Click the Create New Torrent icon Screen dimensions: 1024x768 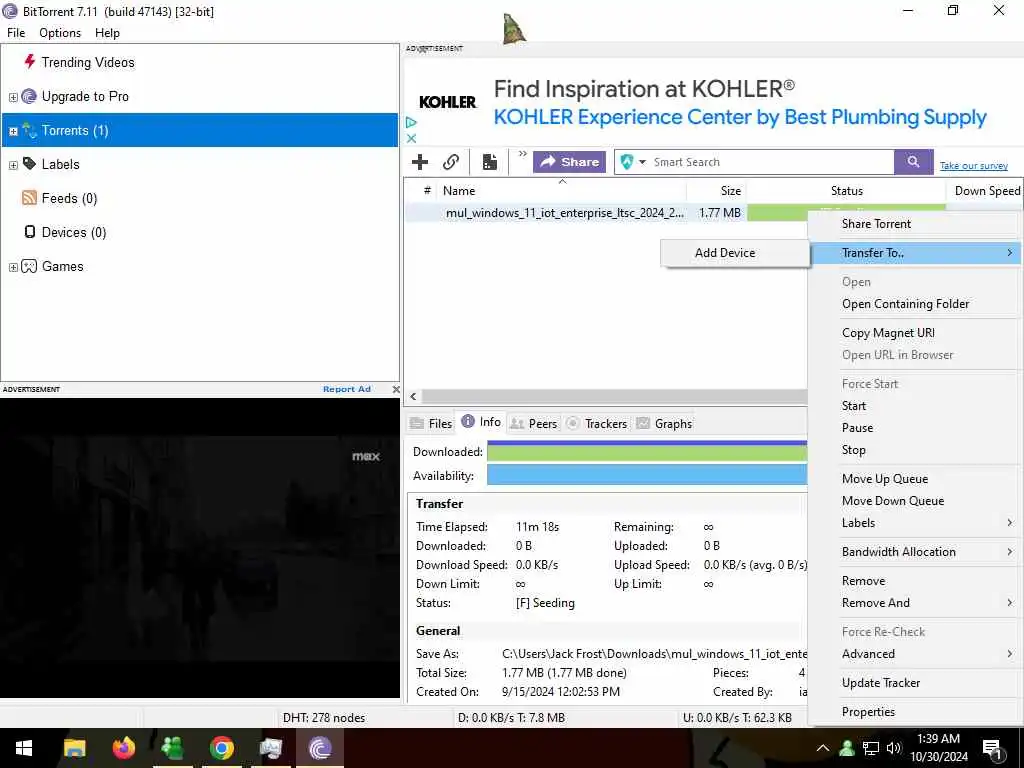[490, 162]
